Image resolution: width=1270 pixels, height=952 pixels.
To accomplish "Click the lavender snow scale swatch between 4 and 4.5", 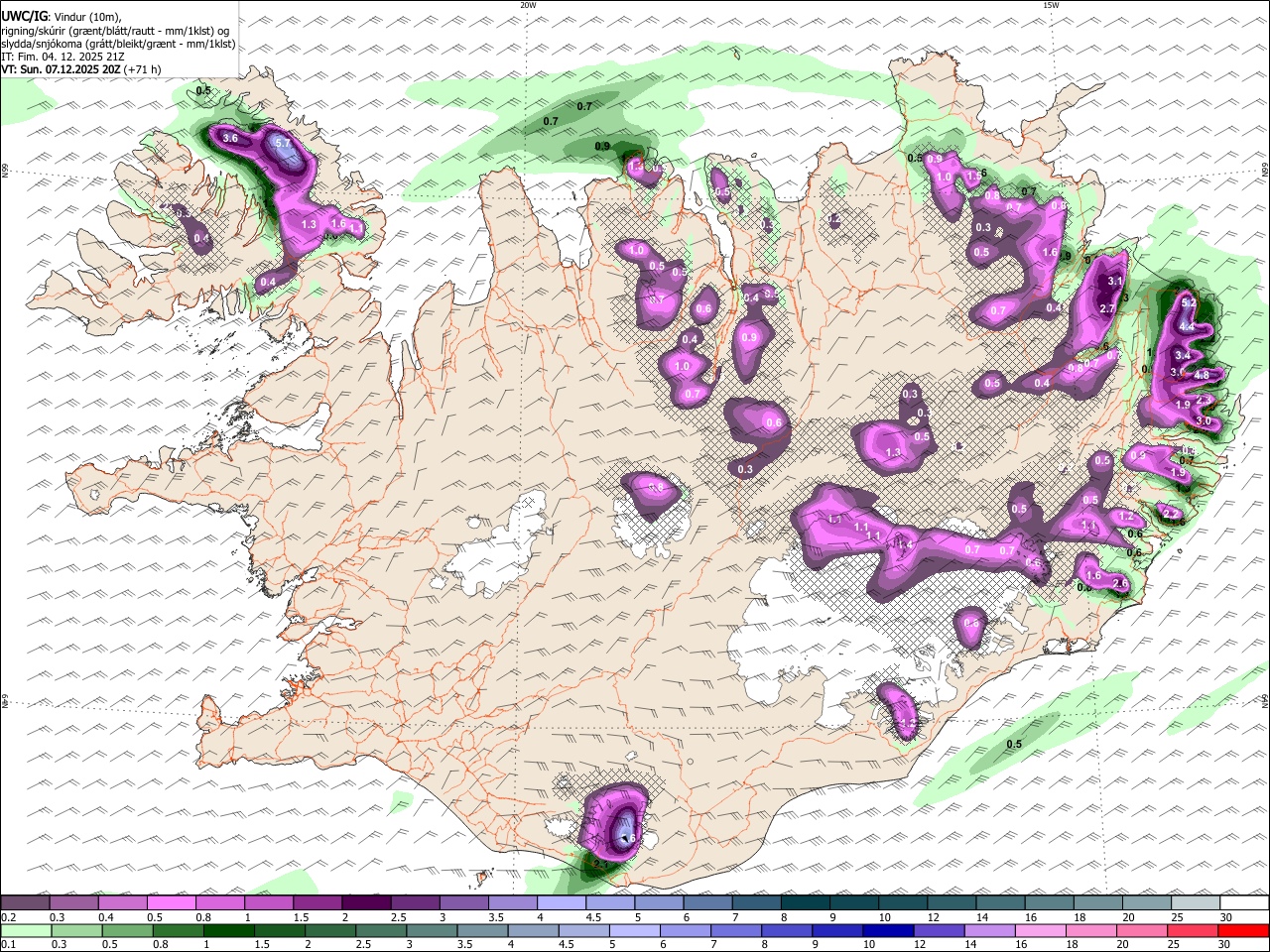I will coord(561,903).
